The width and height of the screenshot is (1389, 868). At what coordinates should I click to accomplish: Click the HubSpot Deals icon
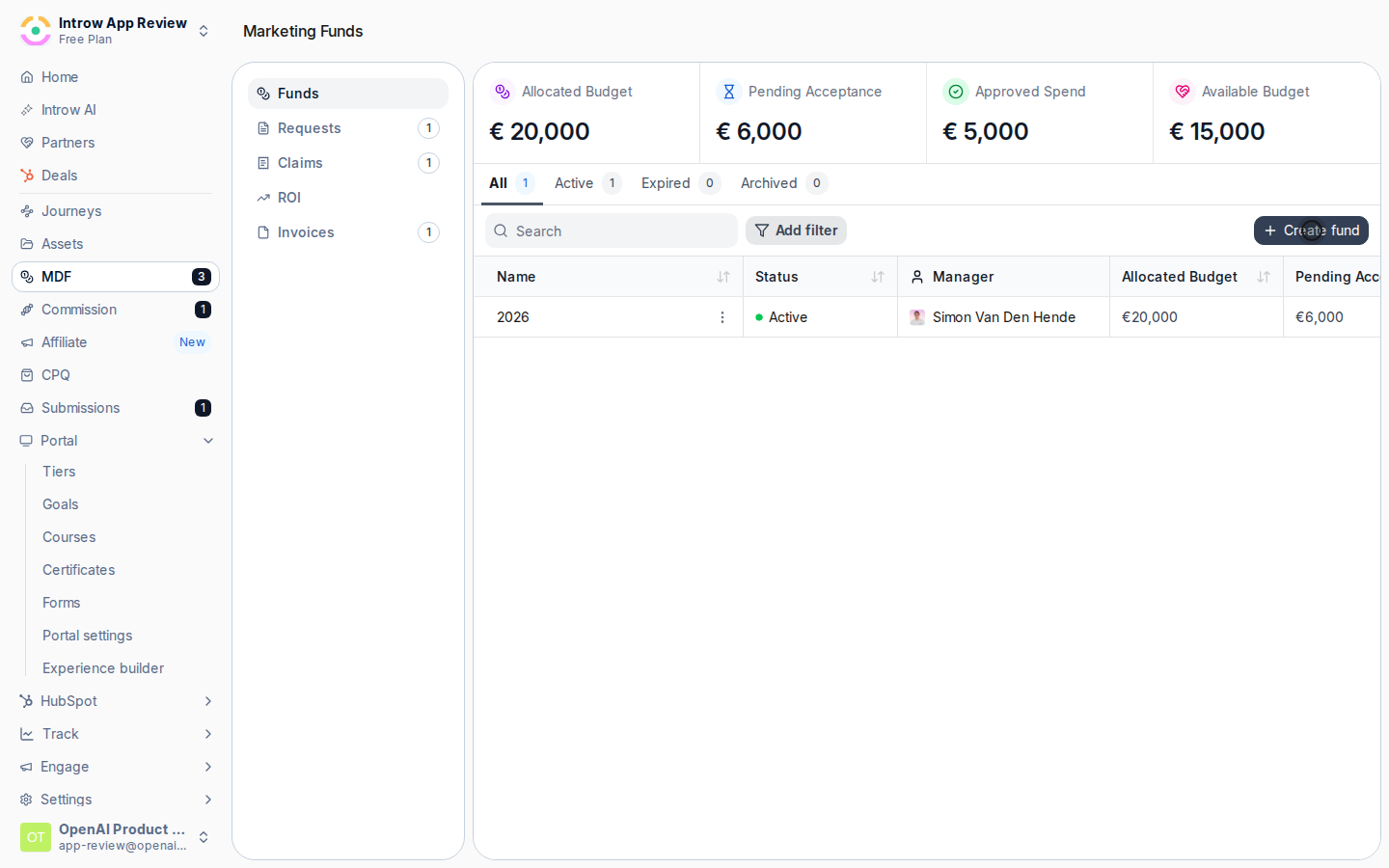point(27,176)
